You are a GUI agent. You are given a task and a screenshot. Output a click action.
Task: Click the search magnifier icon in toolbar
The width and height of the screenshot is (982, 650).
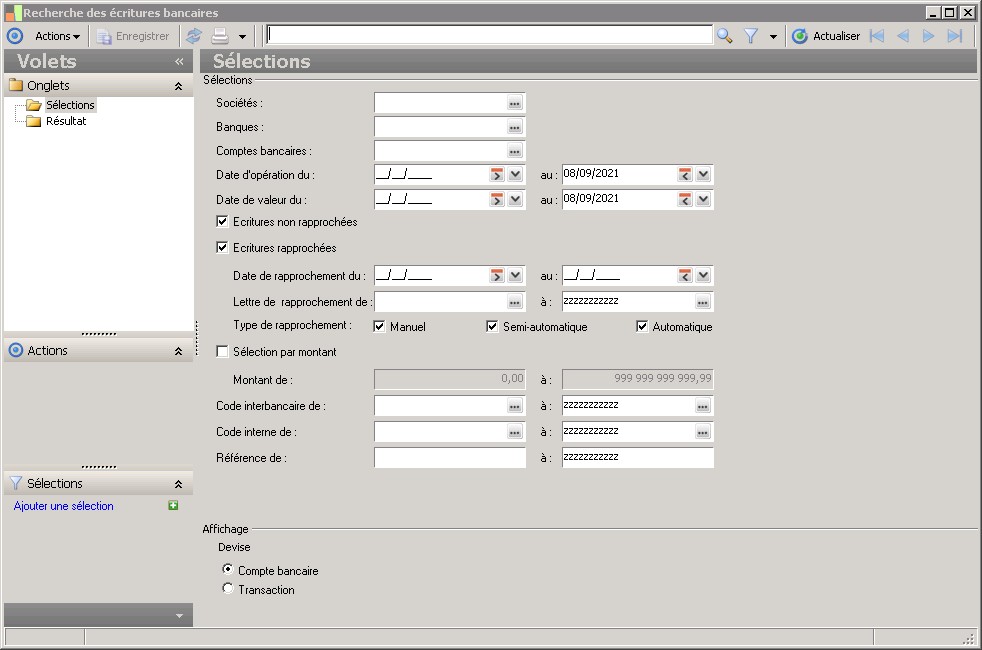725,36
